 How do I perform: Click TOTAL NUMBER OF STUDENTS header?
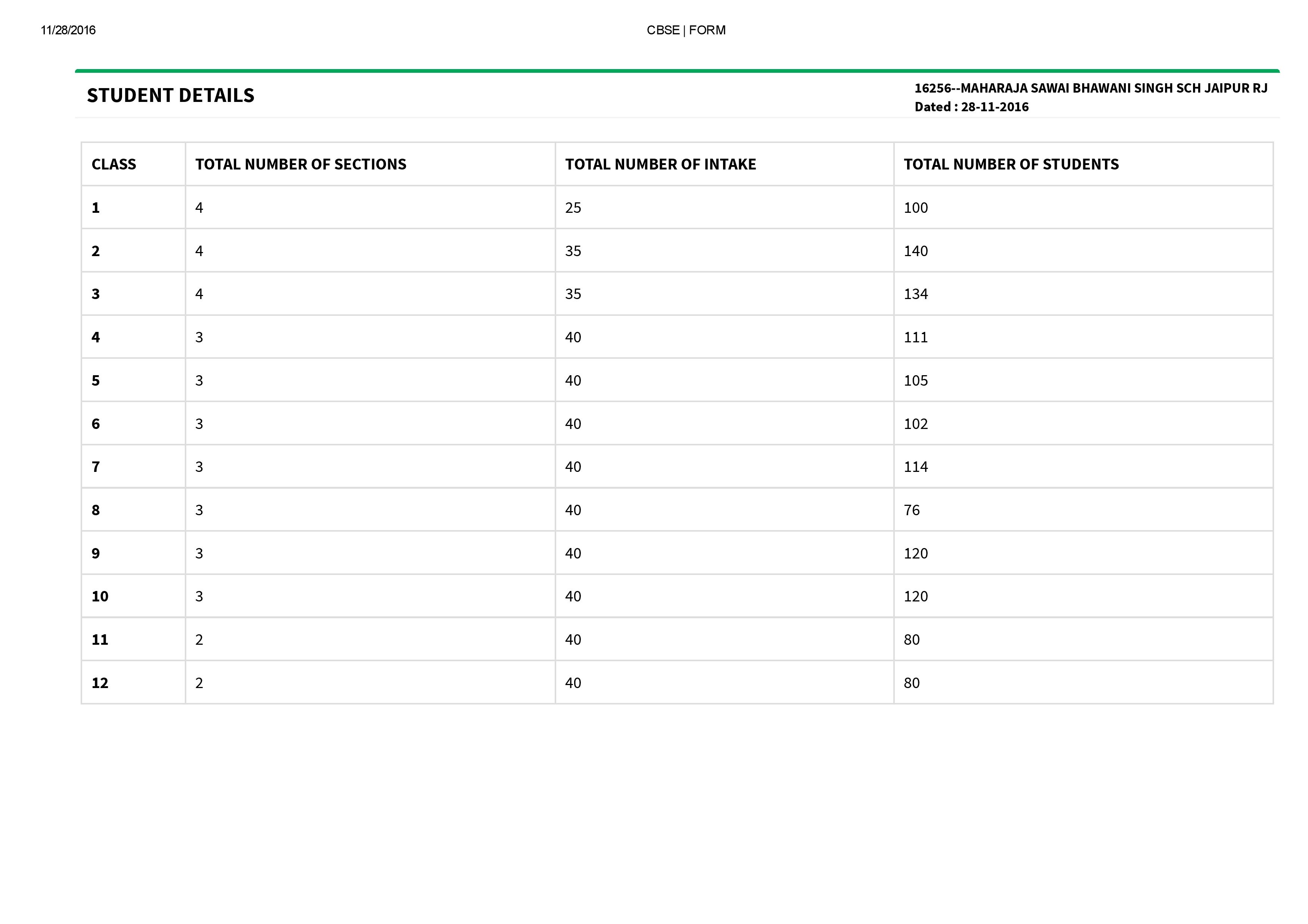(1010, 165)
